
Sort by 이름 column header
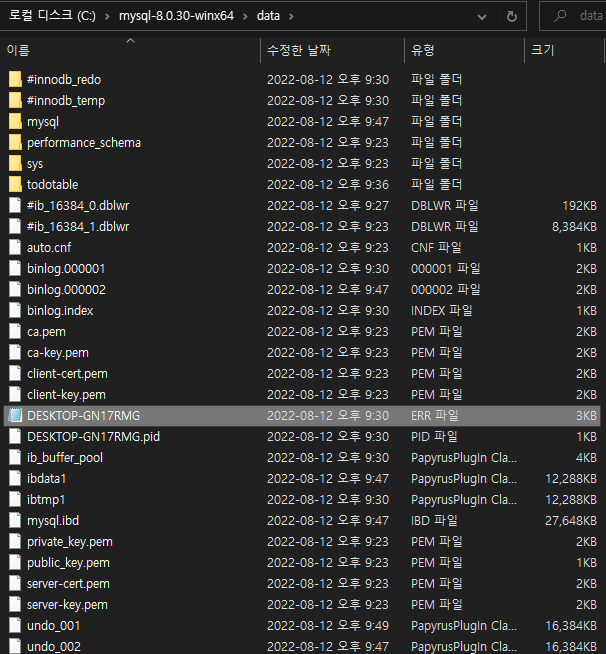[x=131, y=50]
